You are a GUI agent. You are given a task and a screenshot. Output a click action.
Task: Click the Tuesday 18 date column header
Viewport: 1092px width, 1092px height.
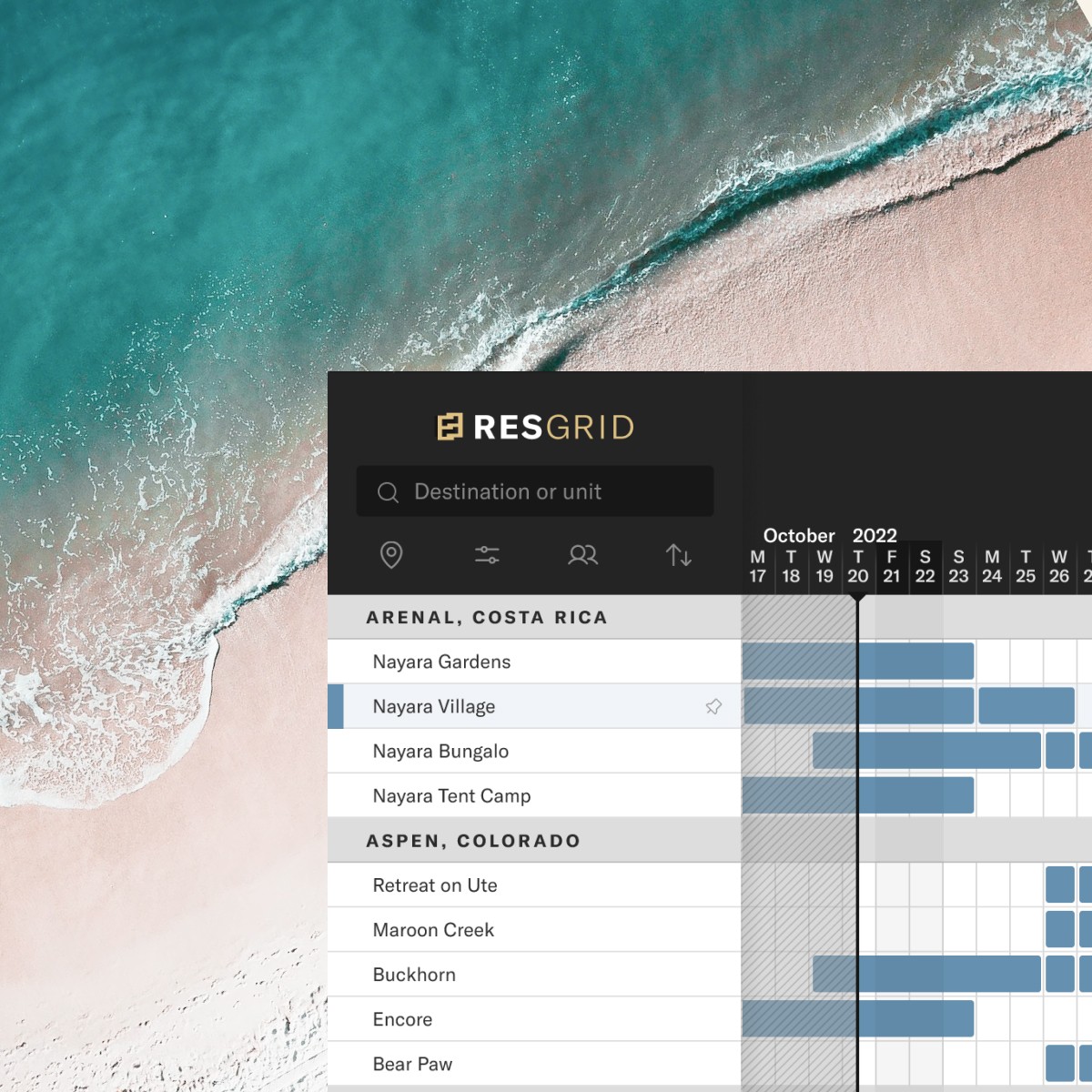(791, 566)
